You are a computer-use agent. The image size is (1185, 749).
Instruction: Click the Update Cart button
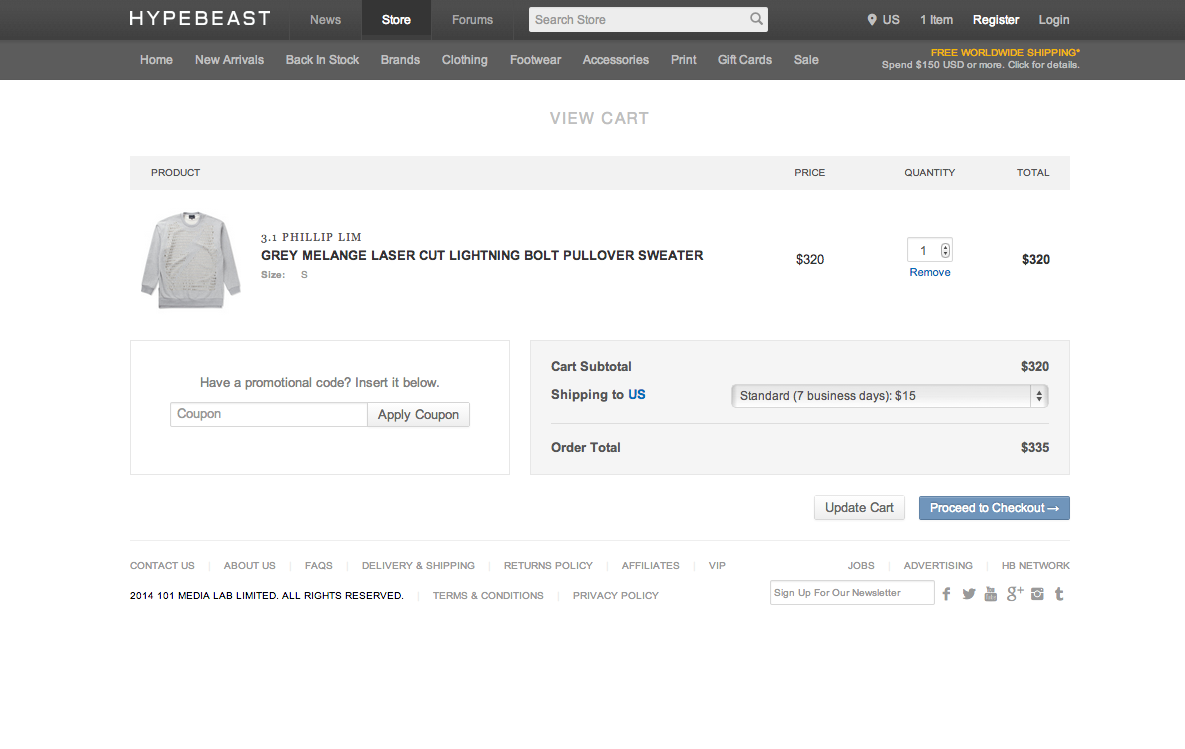point(859,508)
